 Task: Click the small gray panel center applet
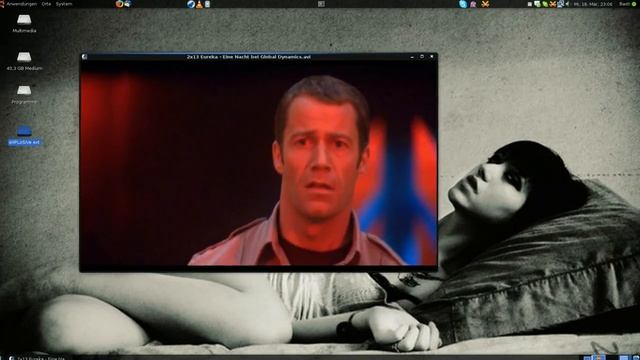point(321,4)
